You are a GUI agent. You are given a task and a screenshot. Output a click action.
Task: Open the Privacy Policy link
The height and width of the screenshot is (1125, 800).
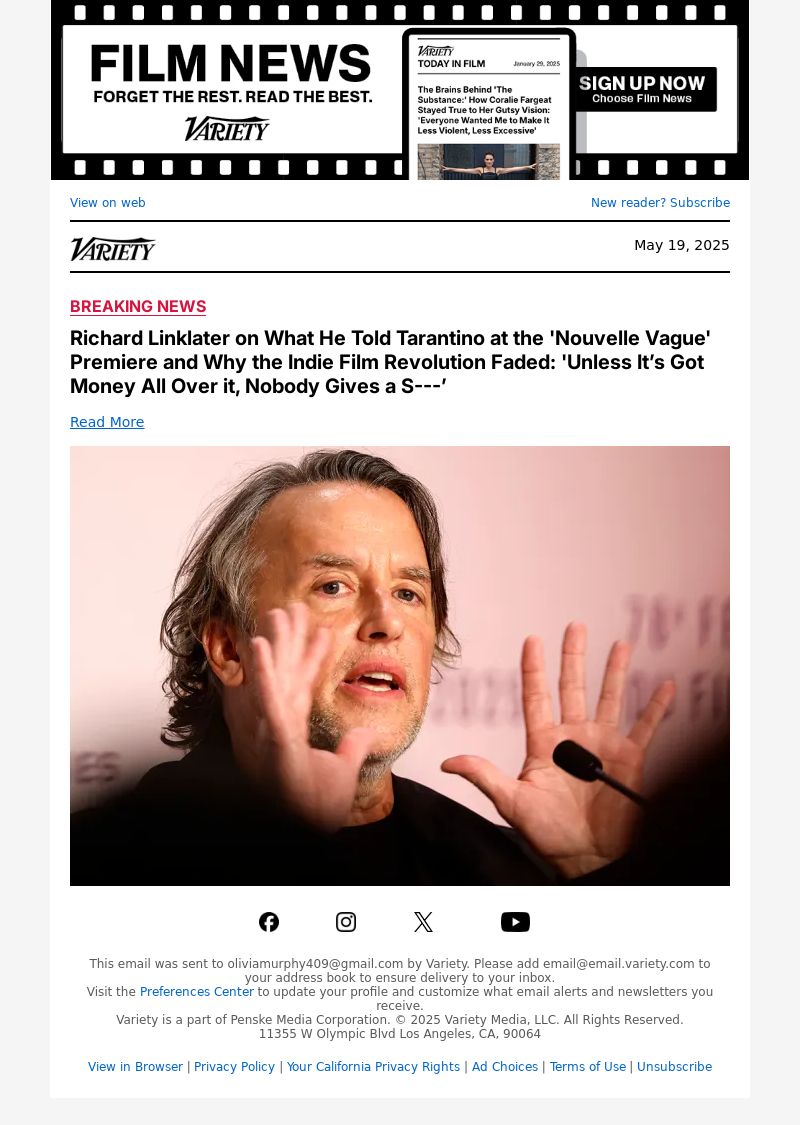(x=234, y=1067)
